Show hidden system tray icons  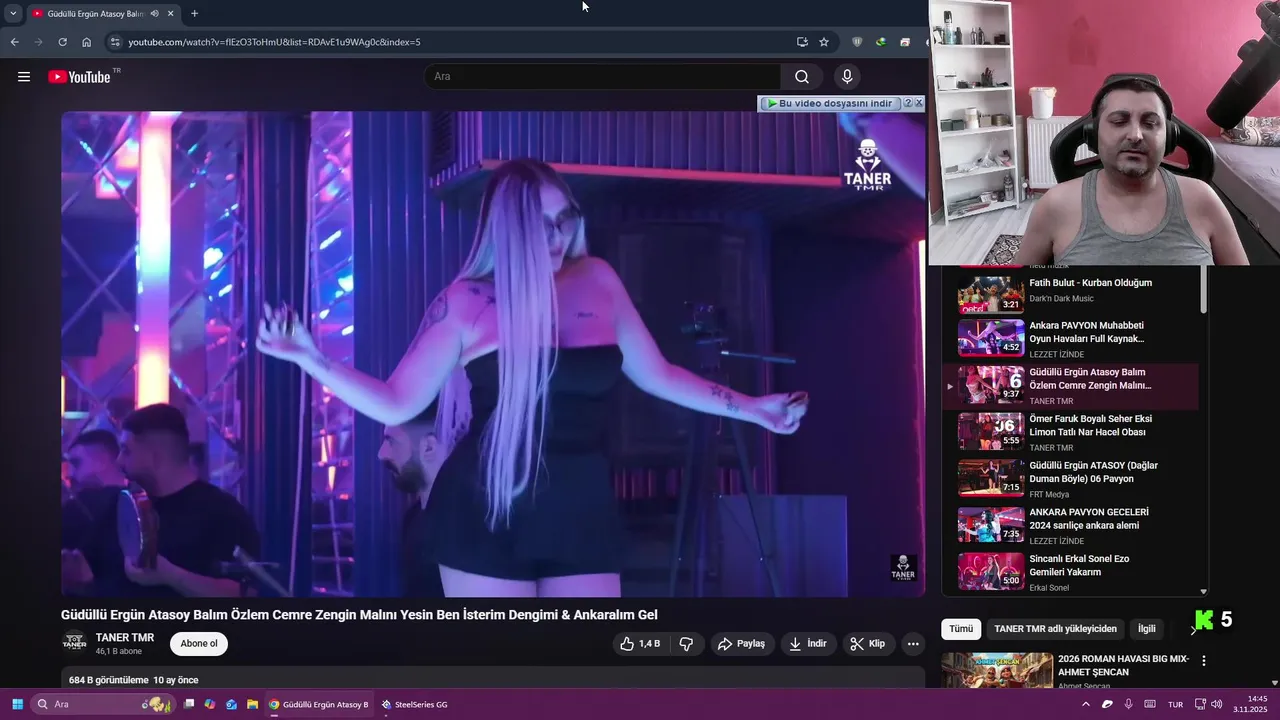(x=1086, y=704)
